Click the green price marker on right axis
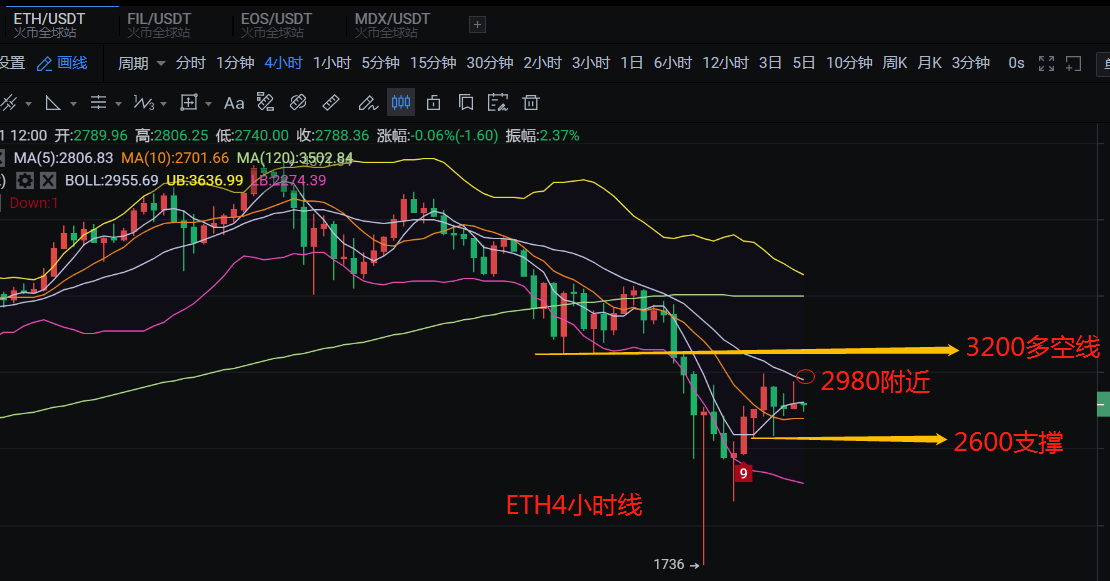 pyautogui.click(x=1103, y=404)
